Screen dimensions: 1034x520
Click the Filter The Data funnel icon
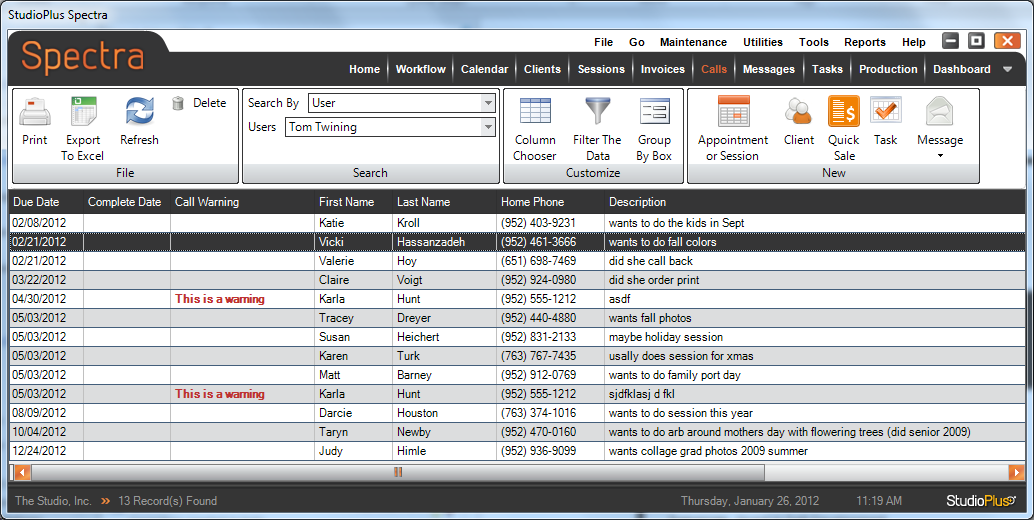(597, 113)
